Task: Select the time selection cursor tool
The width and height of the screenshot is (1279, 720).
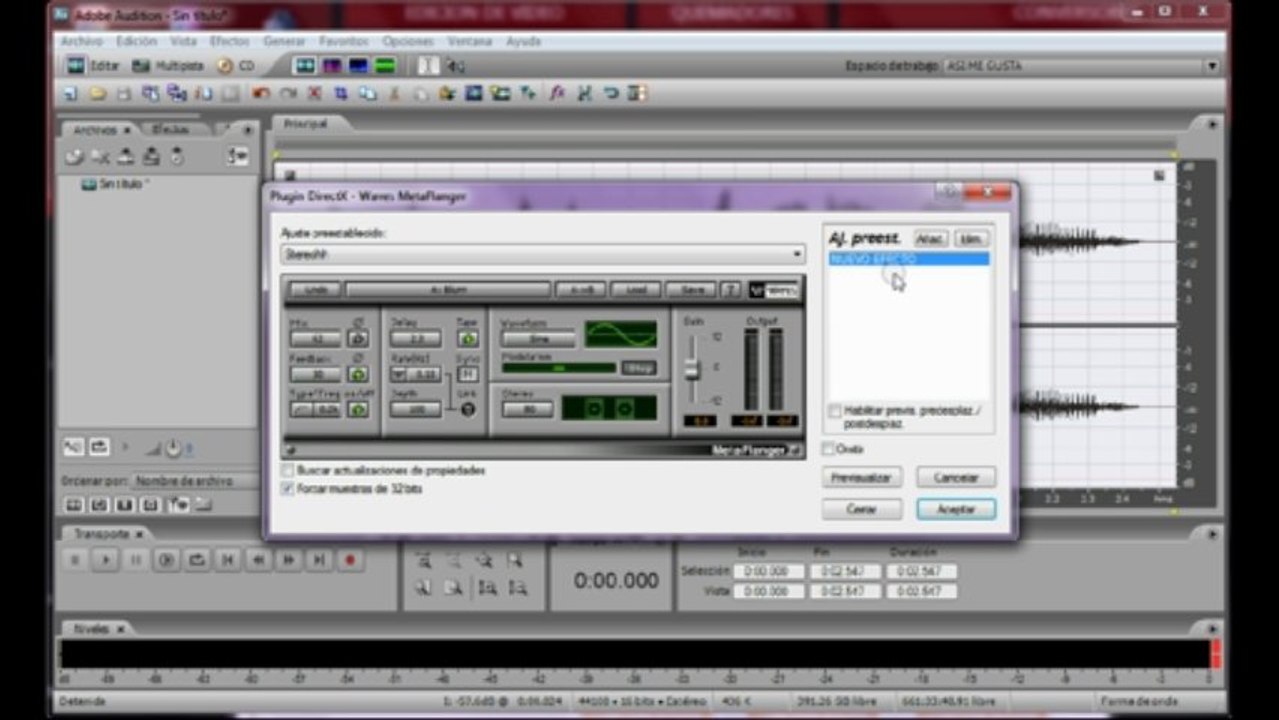Action: coord(428,66)
